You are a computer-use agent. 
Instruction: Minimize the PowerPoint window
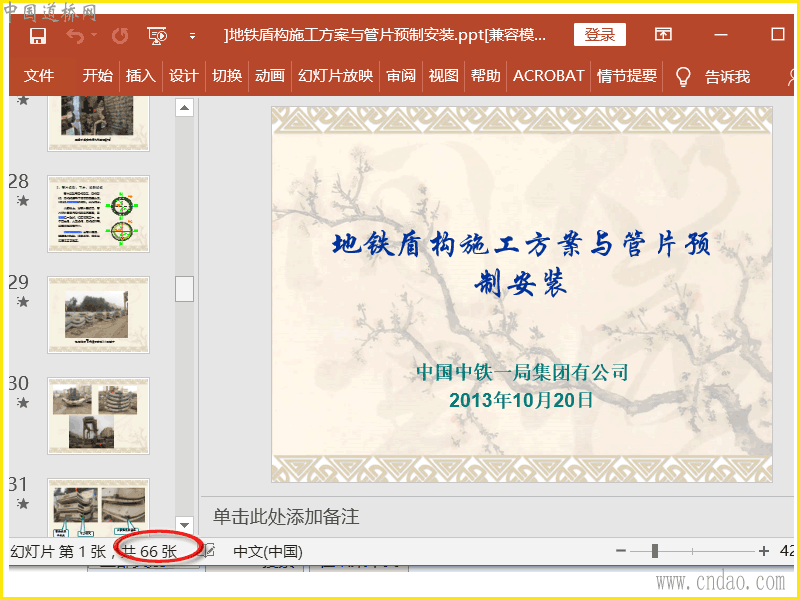click(x=721, y=35)
